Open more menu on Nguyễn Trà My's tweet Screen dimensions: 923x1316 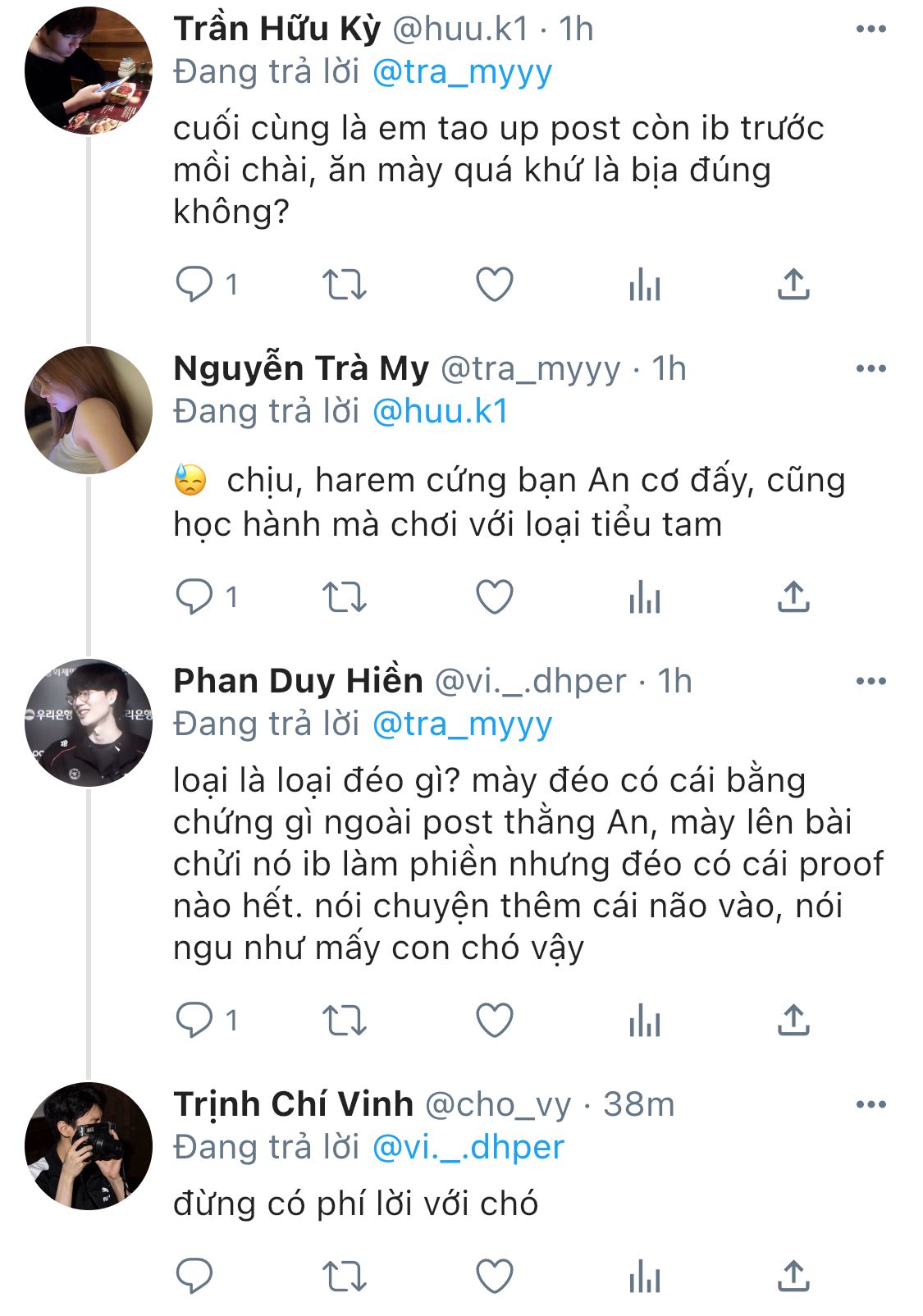870,369
